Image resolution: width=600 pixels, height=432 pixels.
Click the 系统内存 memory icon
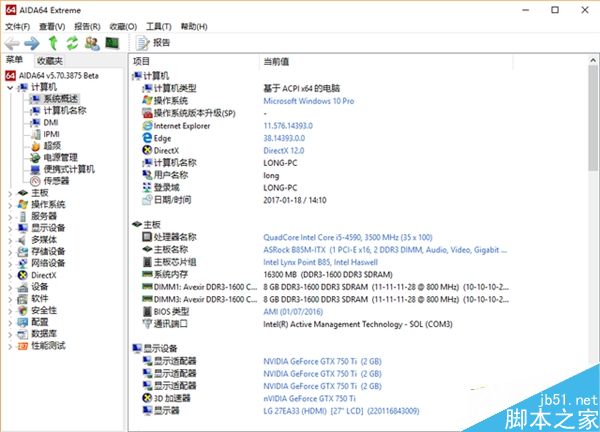pos(147,274)
